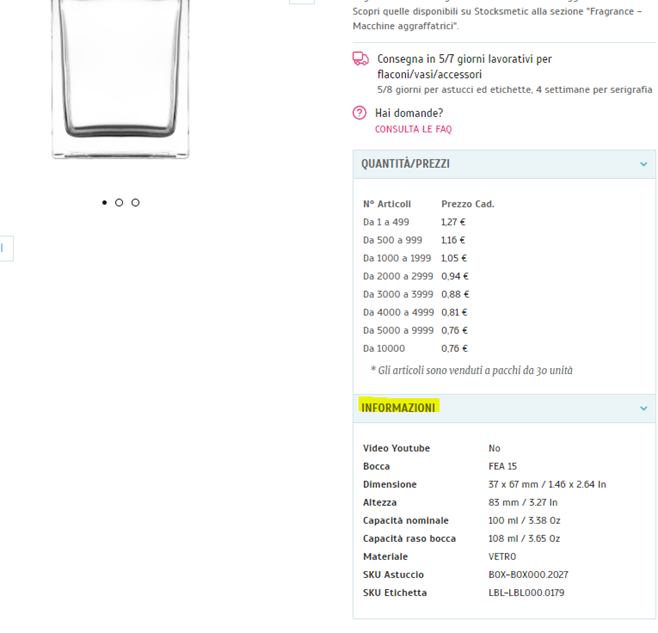Select the second carousel dot under the image

click(x=119, y=203)
